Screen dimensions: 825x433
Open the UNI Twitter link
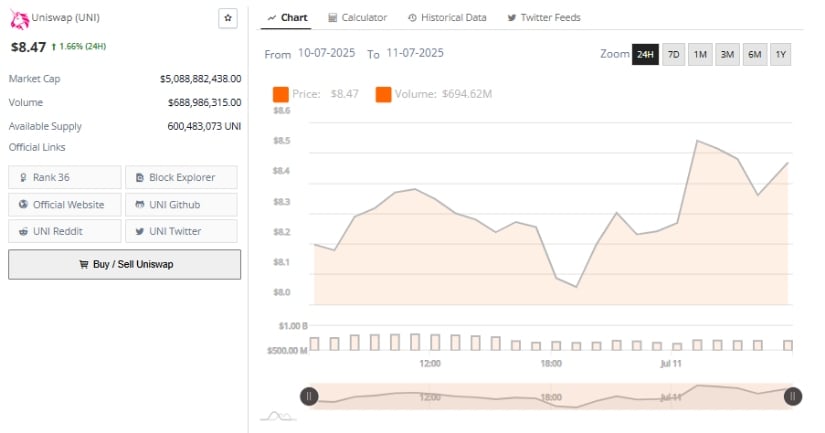tap(182, 231)
